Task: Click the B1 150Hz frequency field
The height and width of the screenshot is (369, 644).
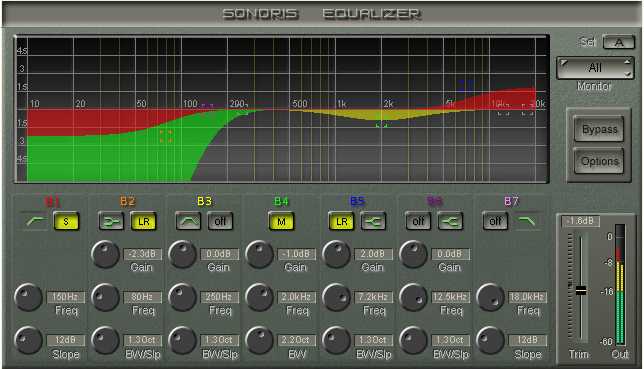Action: [x=65, y=297]
